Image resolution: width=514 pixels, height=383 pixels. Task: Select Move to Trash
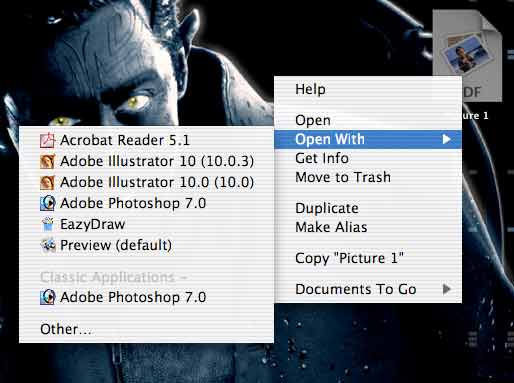point(343,177)
